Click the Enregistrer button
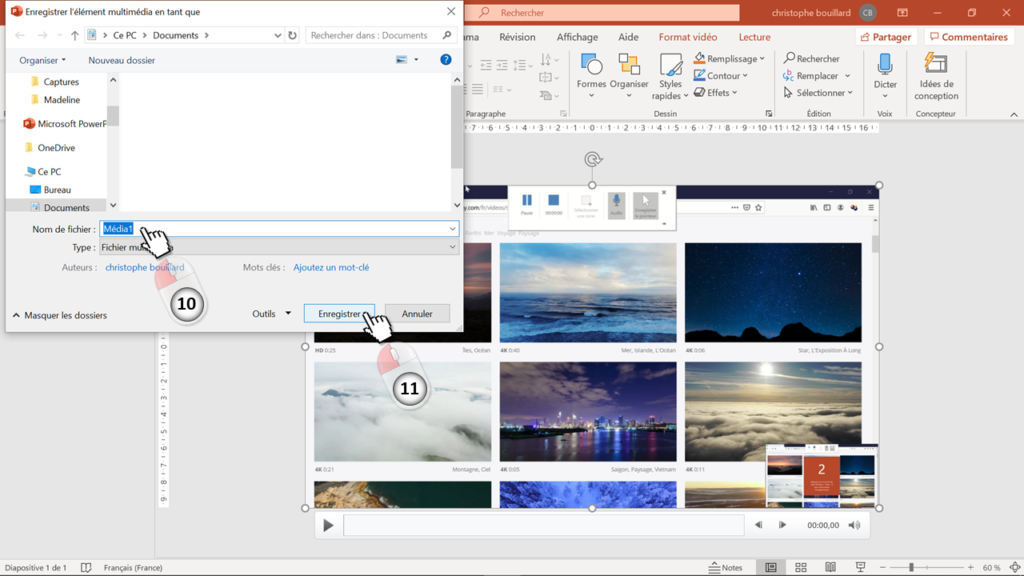1024x576 pixels. [x=339, y=314]
